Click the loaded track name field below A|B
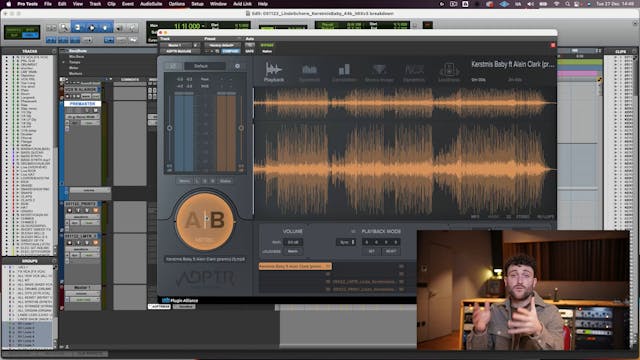This screenshot has height=360, width=640. (205, 259)
